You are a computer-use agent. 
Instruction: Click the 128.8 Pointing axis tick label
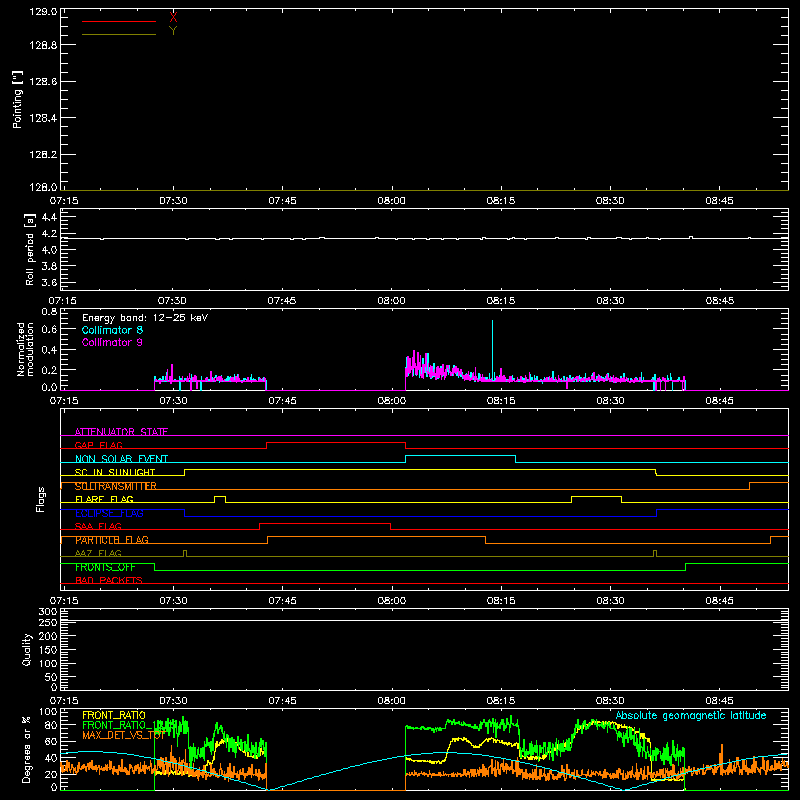pos(43,45)
